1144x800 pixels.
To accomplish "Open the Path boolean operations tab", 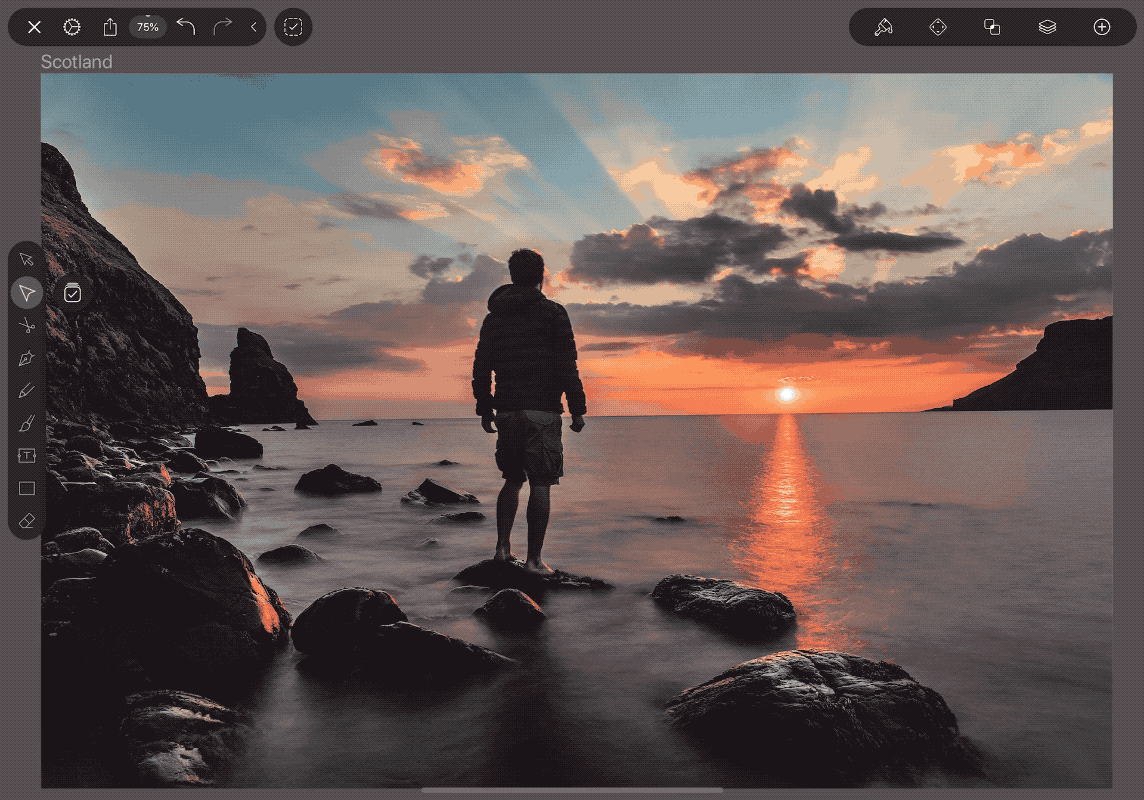I will point(992,27).
